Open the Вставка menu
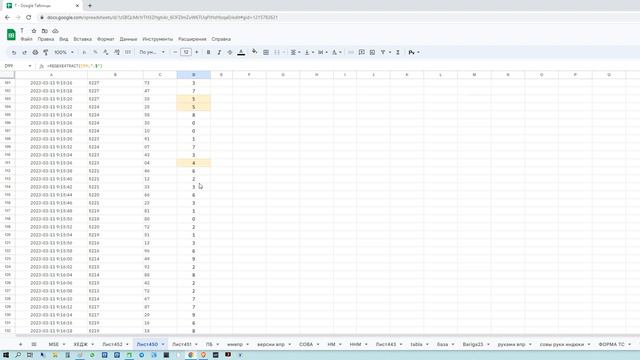The width and height of the screenshot is (640, 360). click(x=82, y=39)
